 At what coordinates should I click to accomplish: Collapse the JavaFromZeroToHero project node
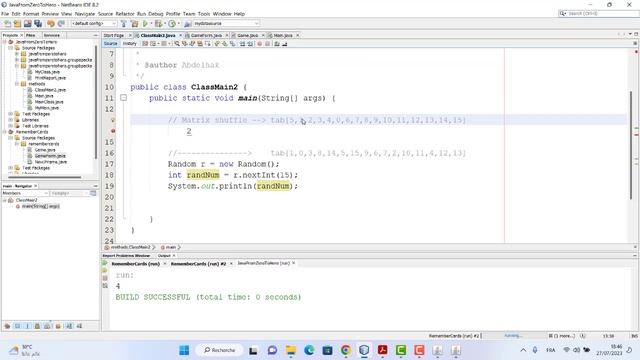pyautogui.click(x=4, y=42)
